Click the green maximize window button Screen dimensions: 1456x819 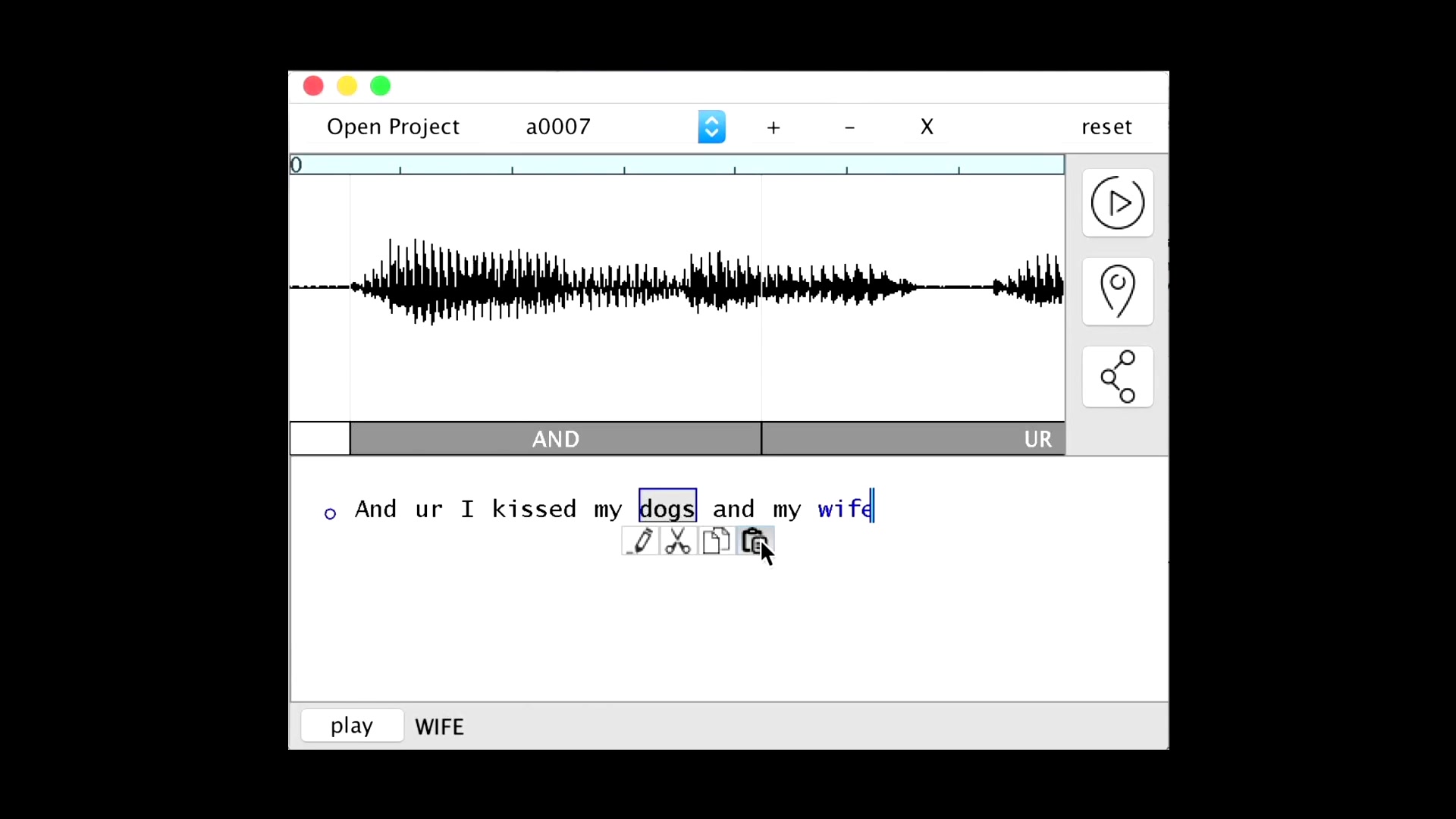(380, 86)
